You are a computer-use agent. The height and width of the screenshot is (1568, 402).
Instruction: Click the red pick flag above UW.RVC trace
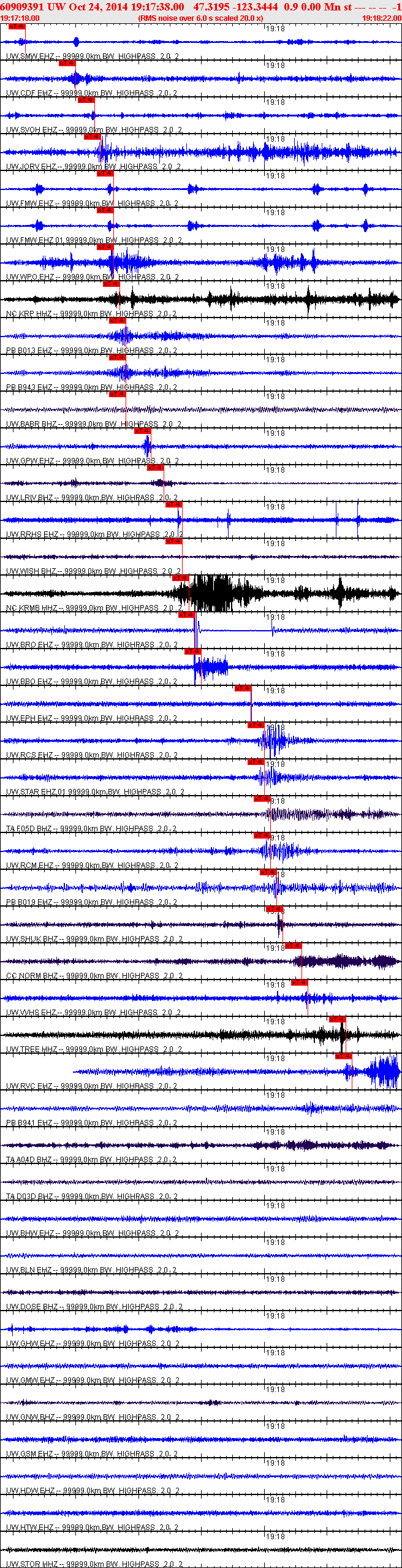click(x=344, y=1056)
